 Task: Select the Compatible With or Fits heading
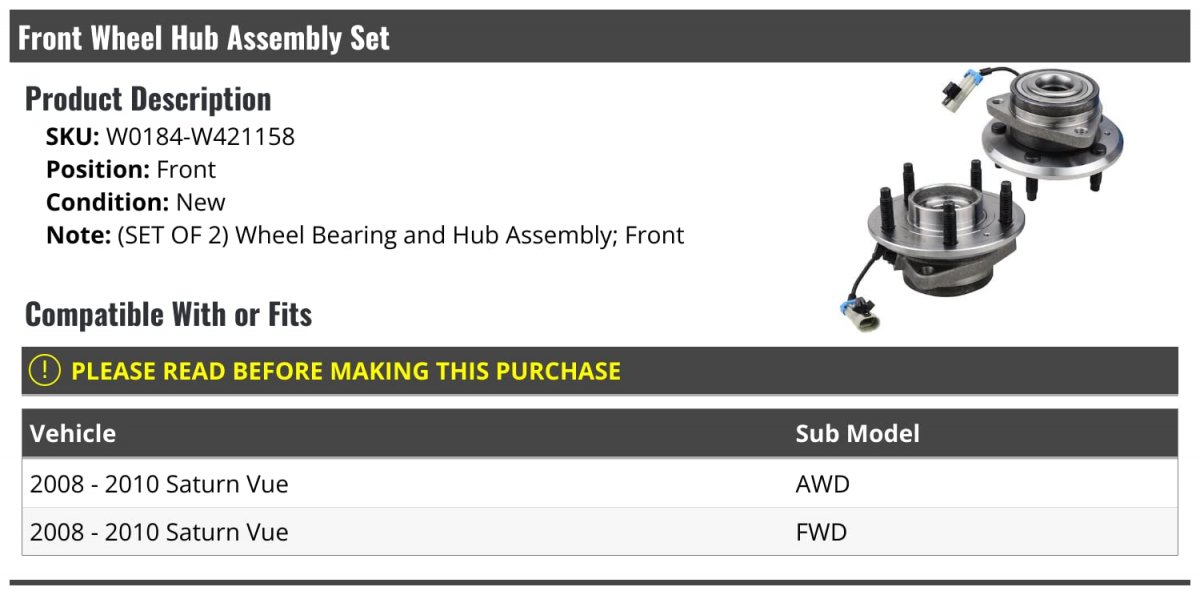(x=168, y=315)
